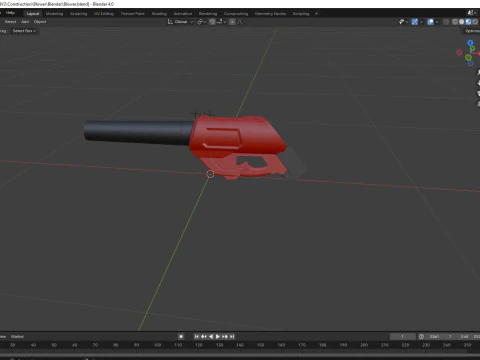This screenshot has height=360, width=480.
Task: Click the negative X red circle on gizmo
Action: 459,52
